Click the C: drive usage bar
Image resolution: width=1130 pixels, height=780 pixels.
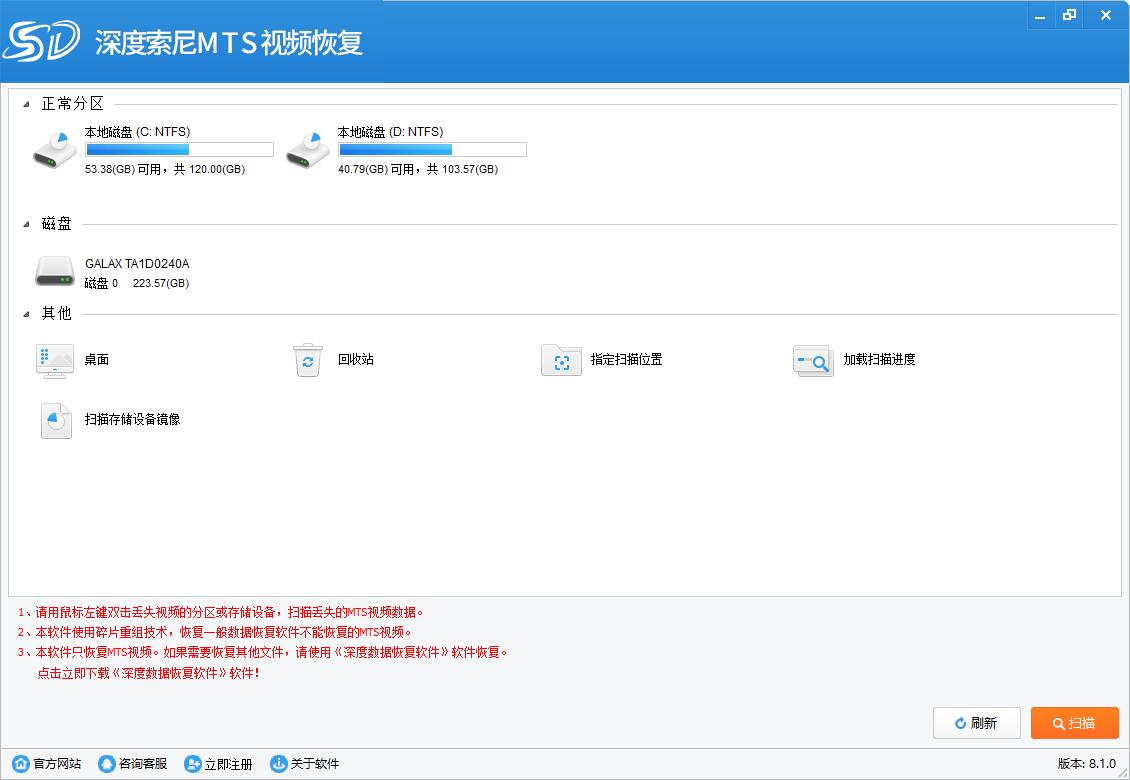point(179,150)
